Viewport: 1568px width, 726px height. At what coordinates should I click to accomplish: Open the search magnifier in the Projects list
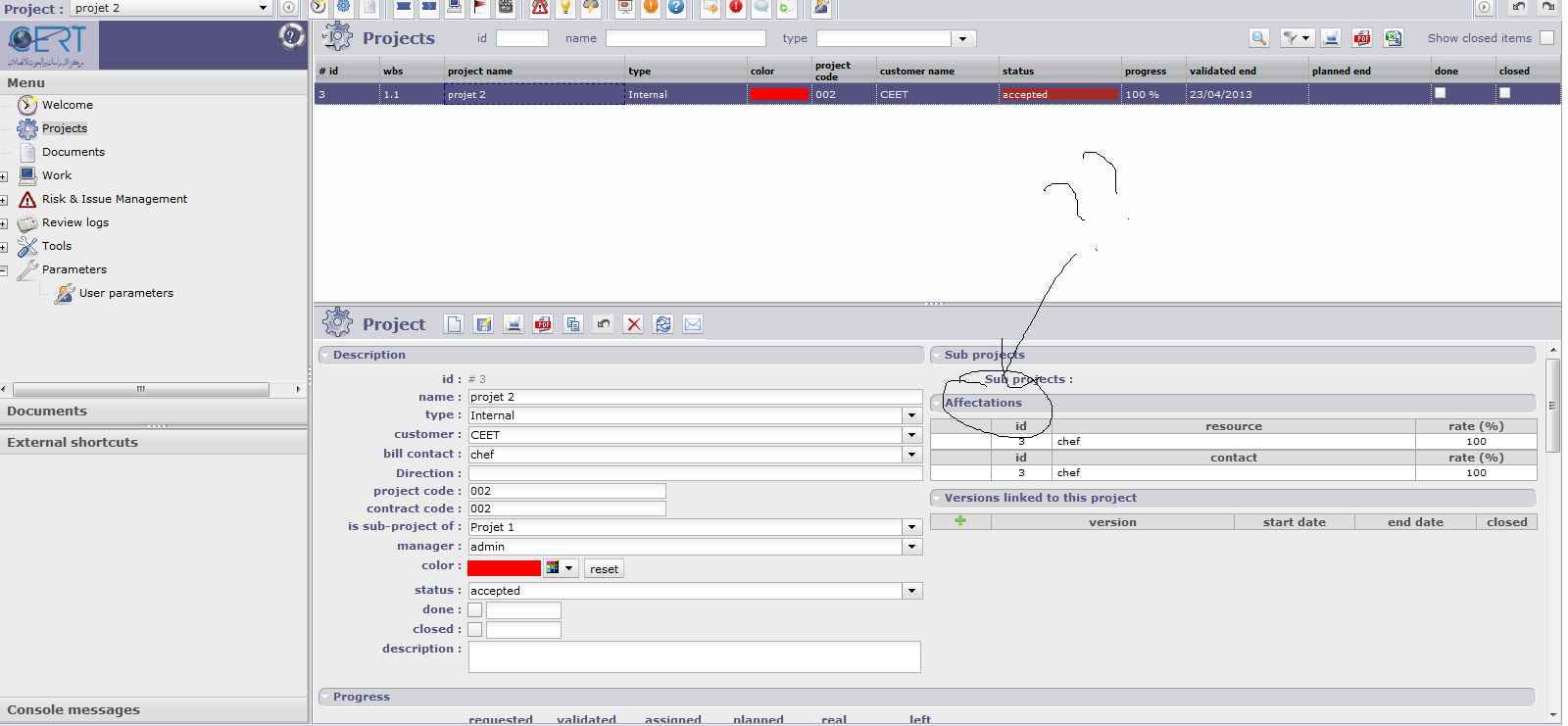(x=1259, y=38)
